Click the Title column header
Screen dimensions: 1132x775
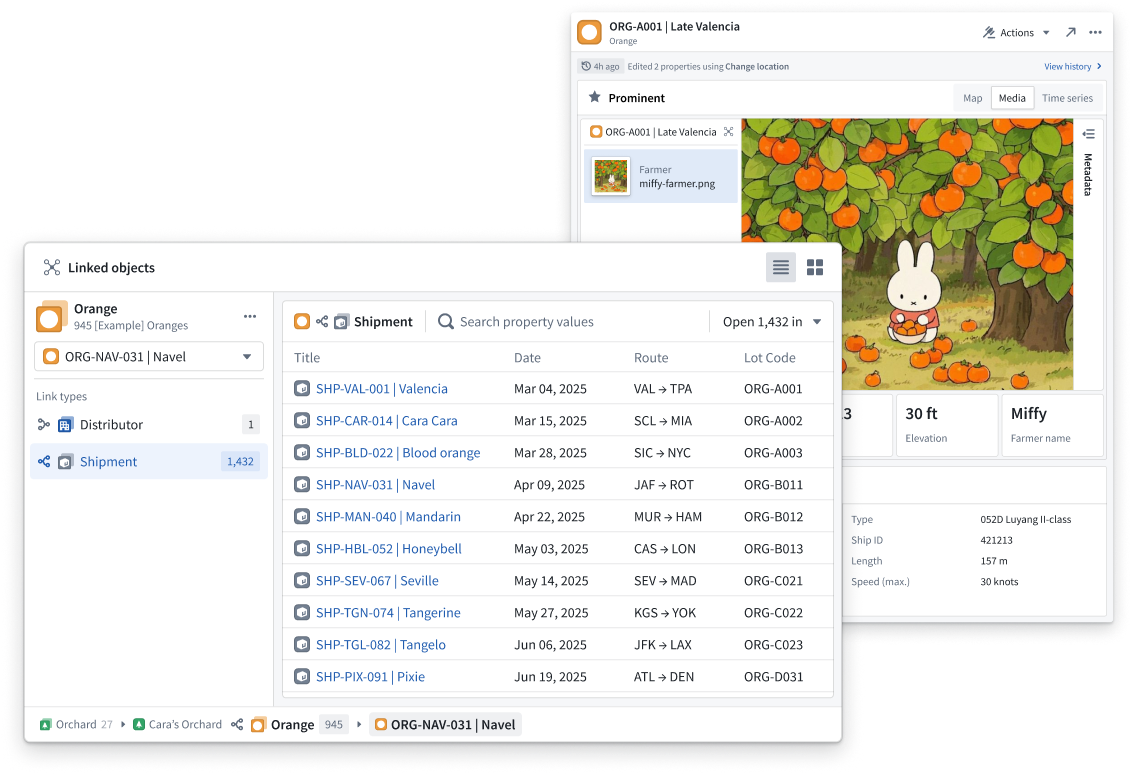[x=307, y=358]
